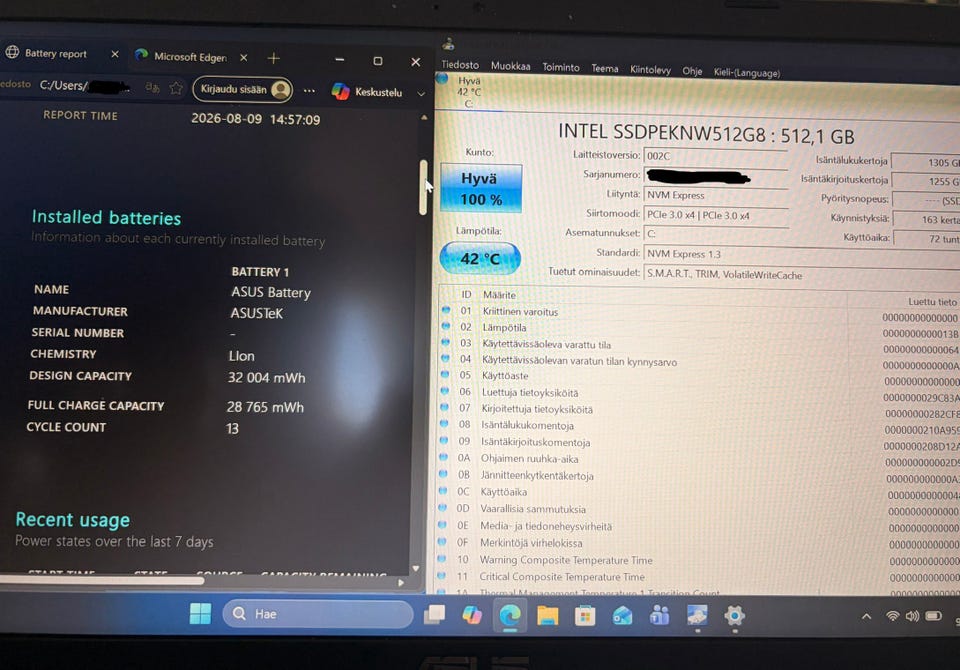Click the battery report scroll up arrow
This screenshot has height=670, width=960.
[x=424, y=117]
